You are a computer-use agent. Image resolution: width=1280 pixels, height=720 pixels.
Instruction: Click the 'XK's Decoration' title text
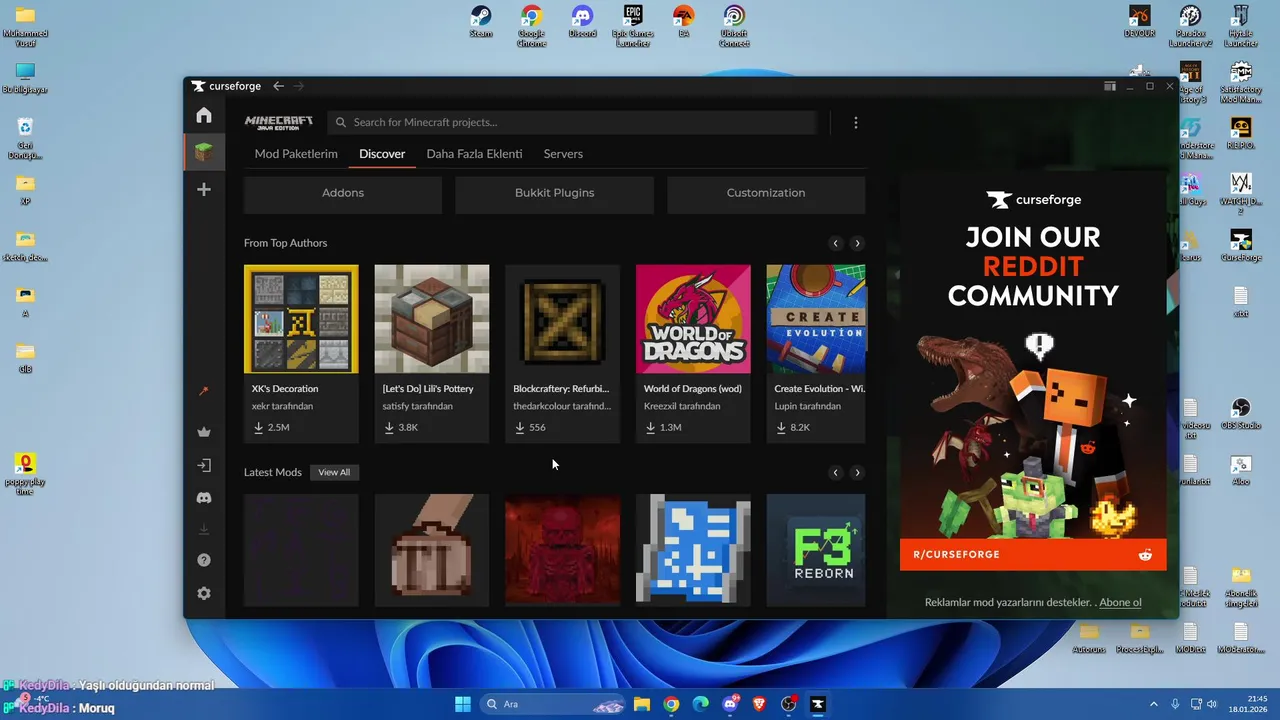(285, 388)
